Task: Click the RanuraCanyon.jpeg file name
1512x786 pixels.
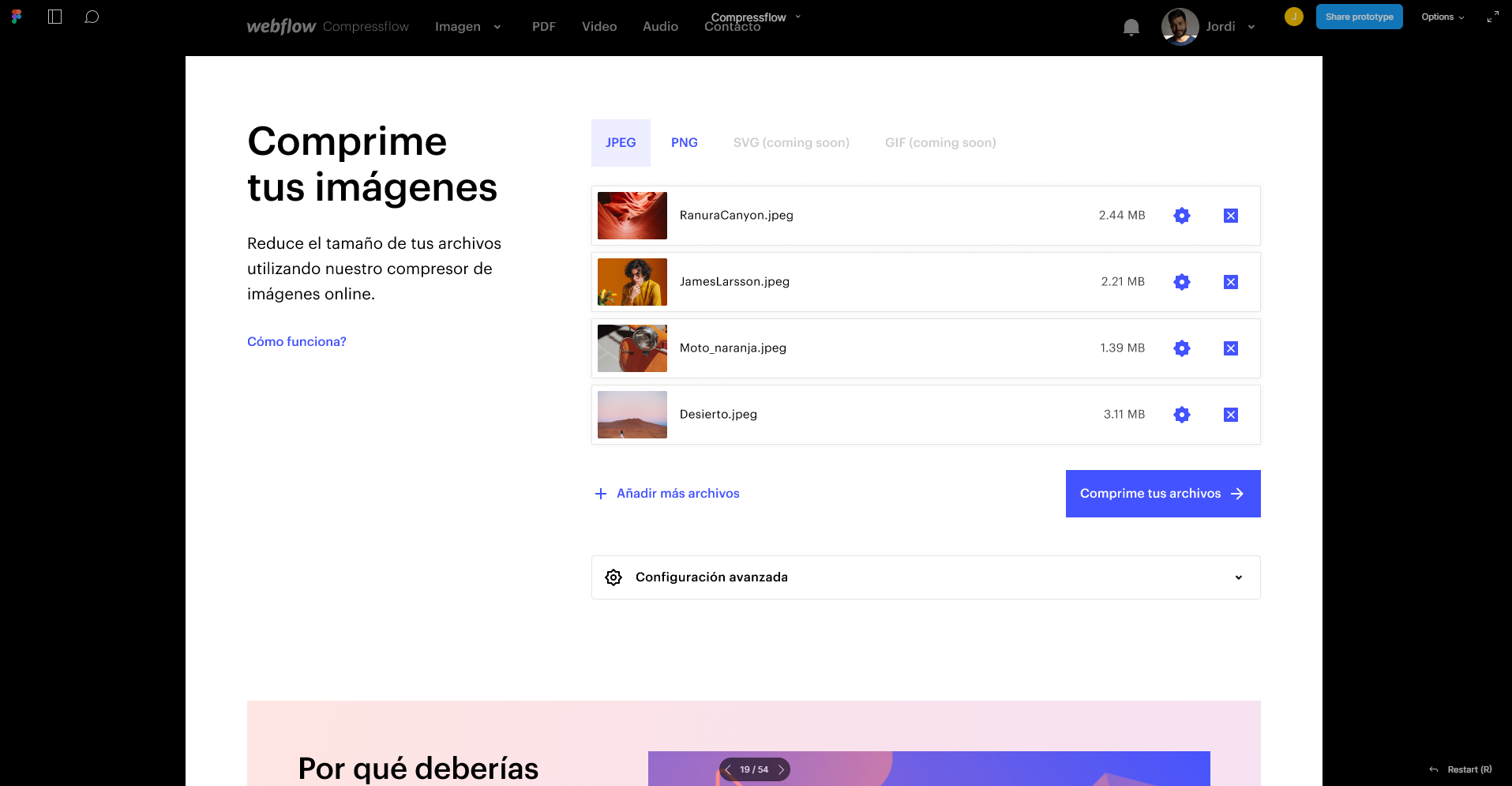Action: click(737, 216)
